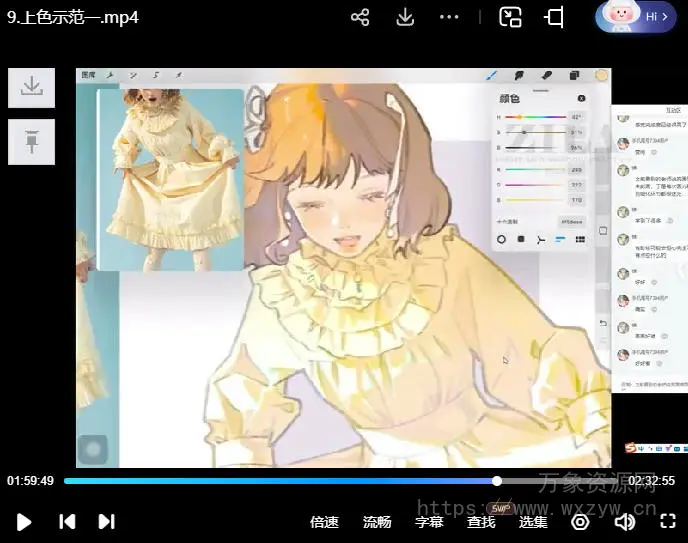Click the left sidebar download button
The width and height of the screenshot is (688, 543).
tap(31, 87)
